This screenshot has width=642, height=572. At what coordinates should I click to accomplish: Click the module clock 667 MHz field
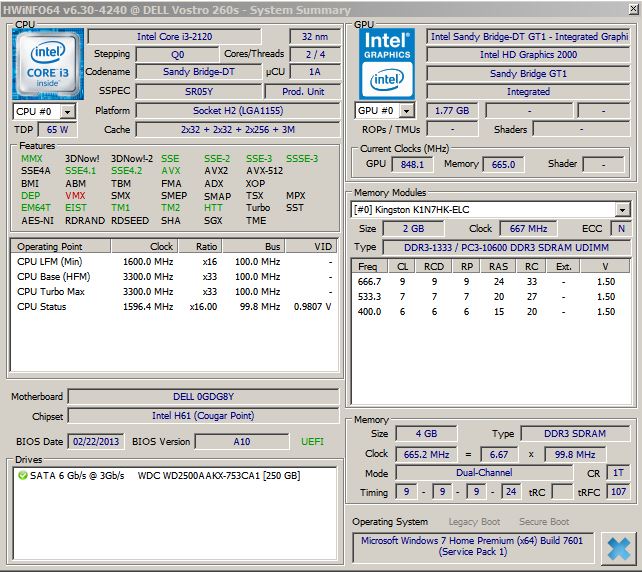528,228
